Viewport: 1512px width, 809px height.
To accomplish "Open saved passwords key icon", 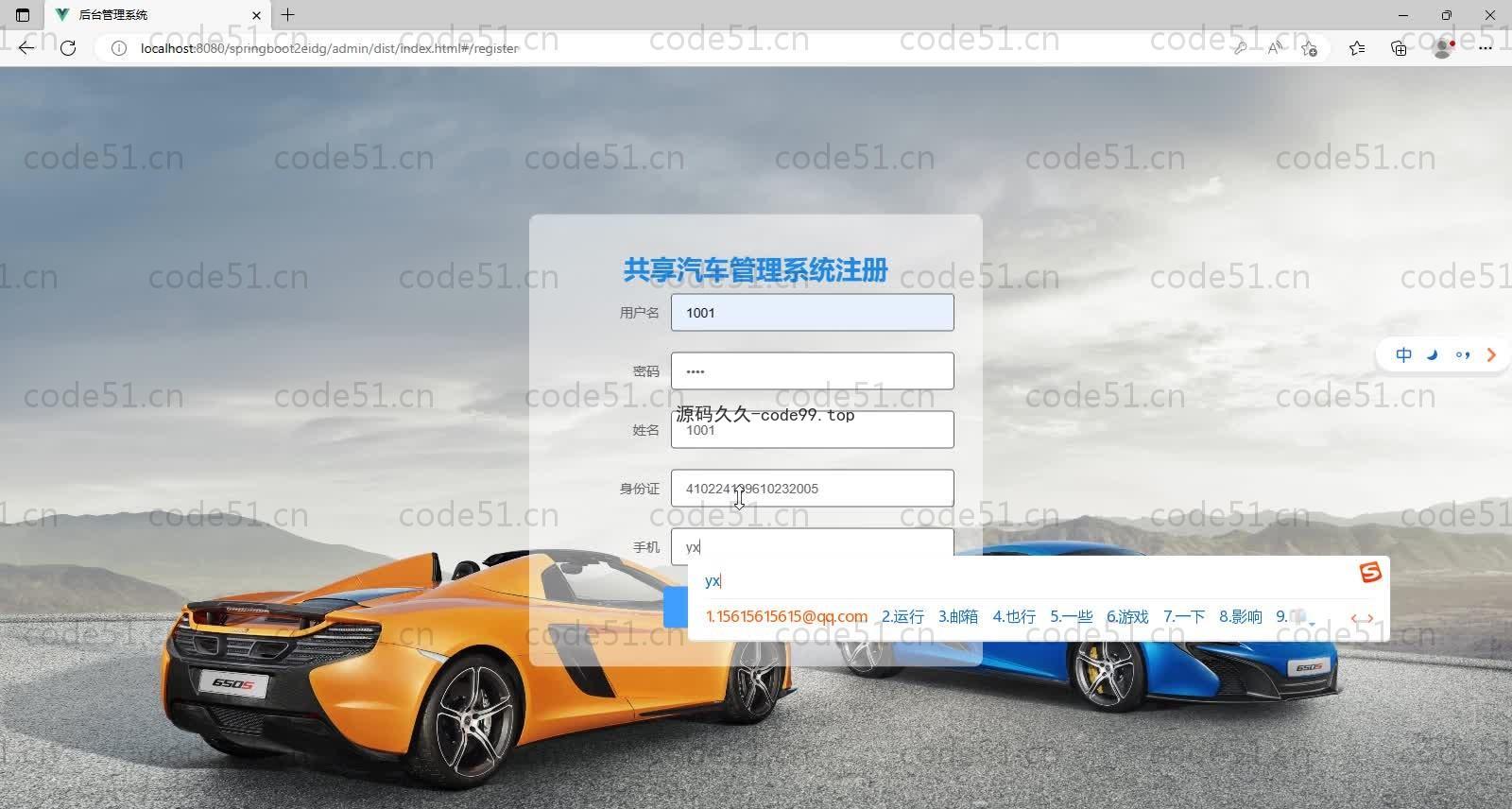I will [1240, 48].
